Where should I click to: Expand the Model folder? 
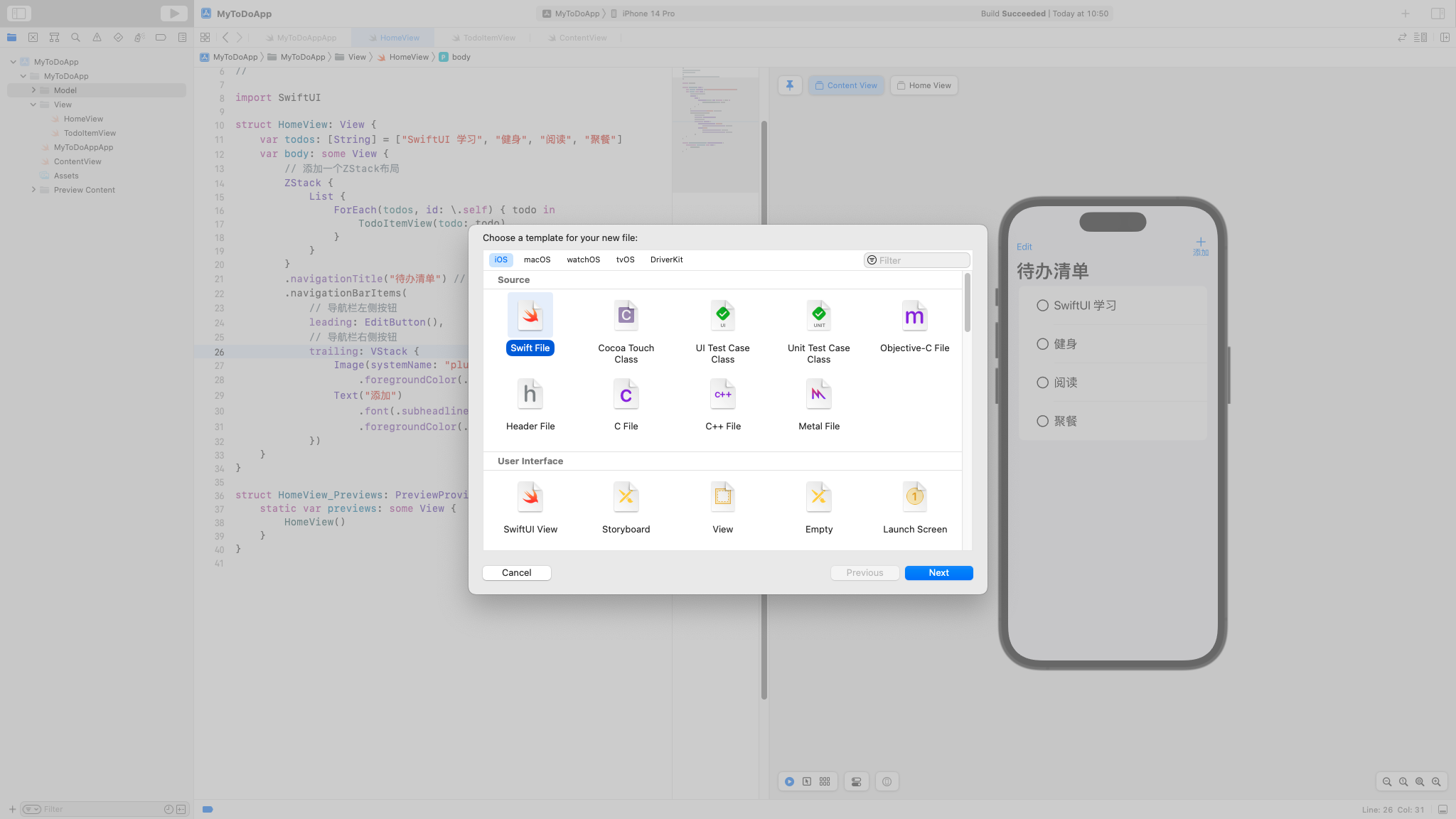click(x=33, y=90)
